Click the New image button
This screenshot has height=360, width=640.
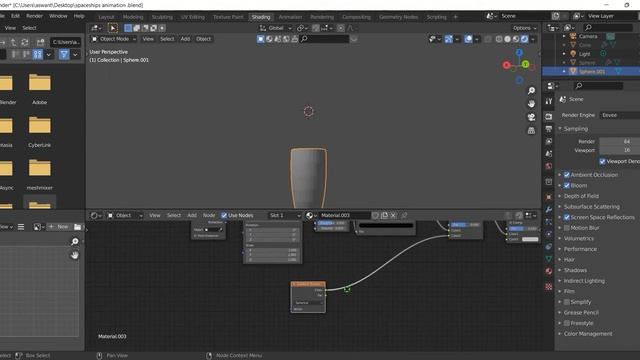(x=59, y=227)
